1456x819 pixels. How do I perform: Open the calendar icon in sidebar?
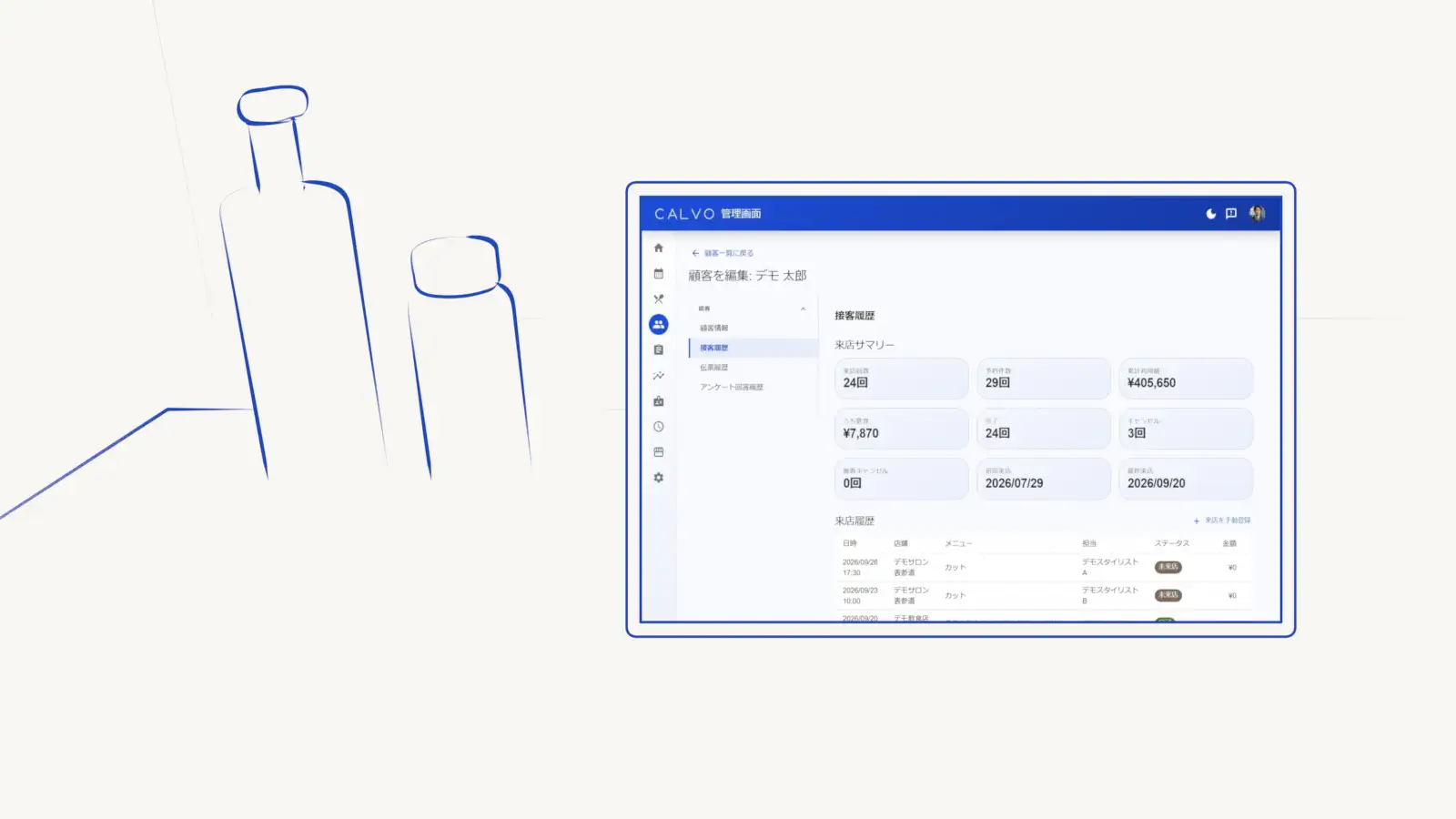[x=659, y=274]
